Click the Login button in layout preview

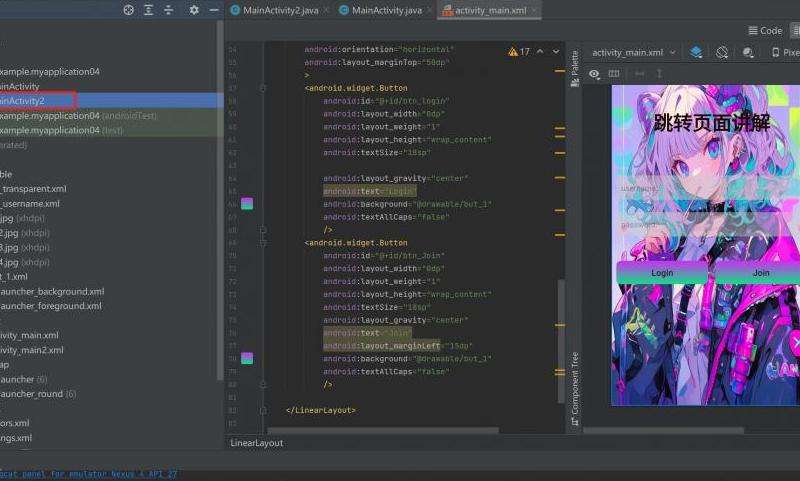(x=662, y=272)
